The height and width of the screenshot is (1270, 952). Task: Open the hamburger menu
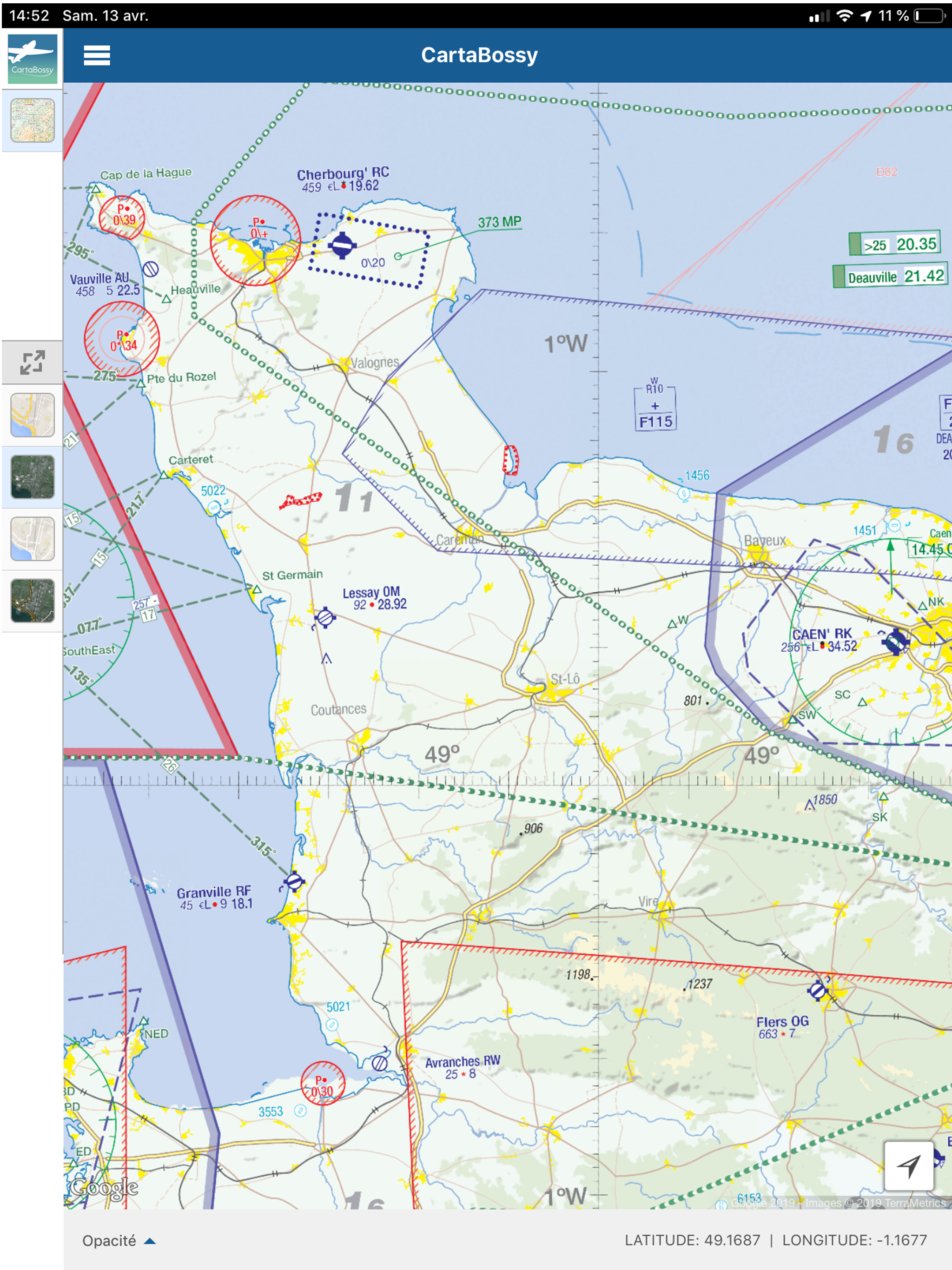click(x=97, y=55)
